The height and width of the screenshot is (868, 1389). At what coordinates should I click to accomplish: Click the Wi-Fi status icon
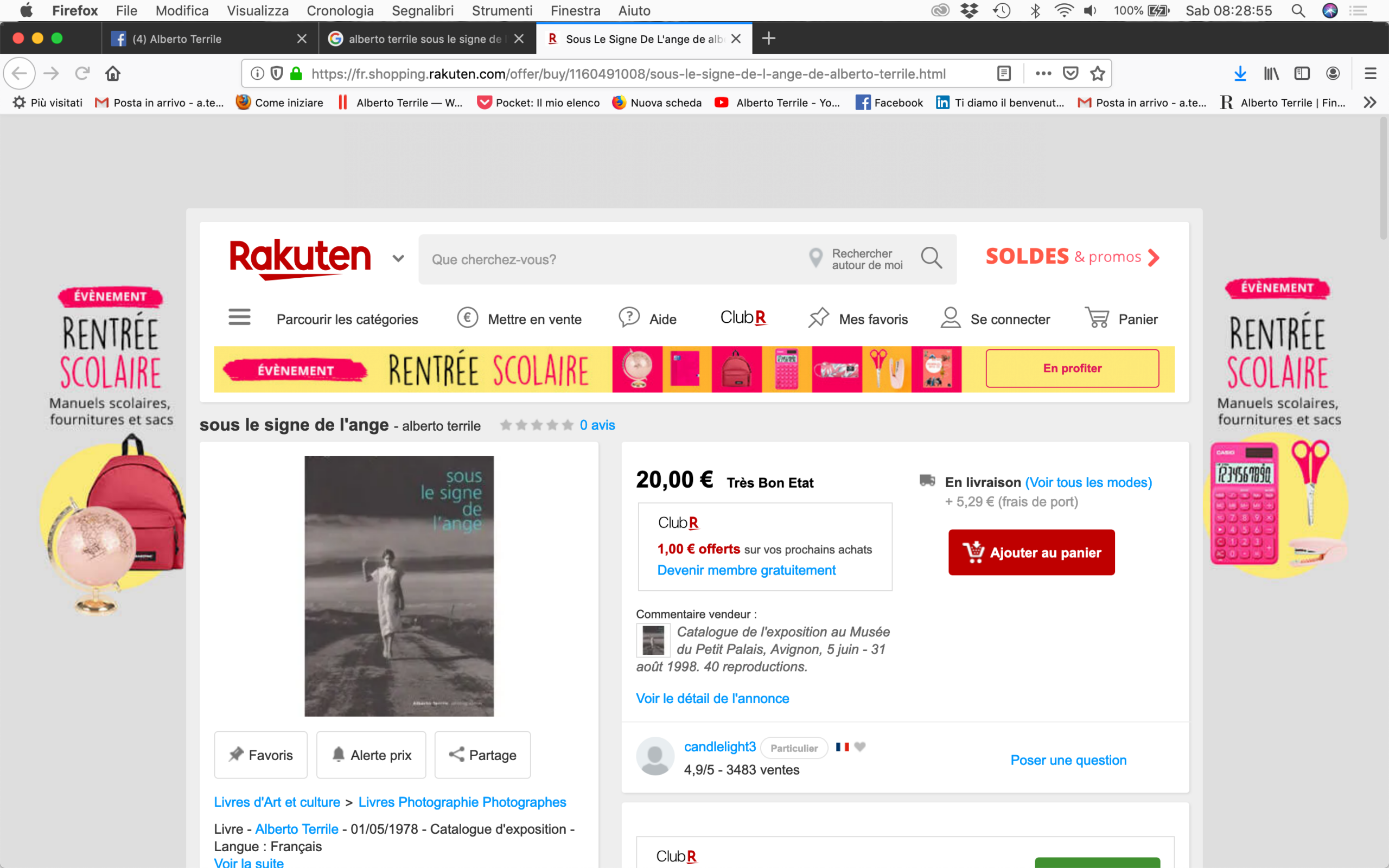click(x=1063, y=10)
